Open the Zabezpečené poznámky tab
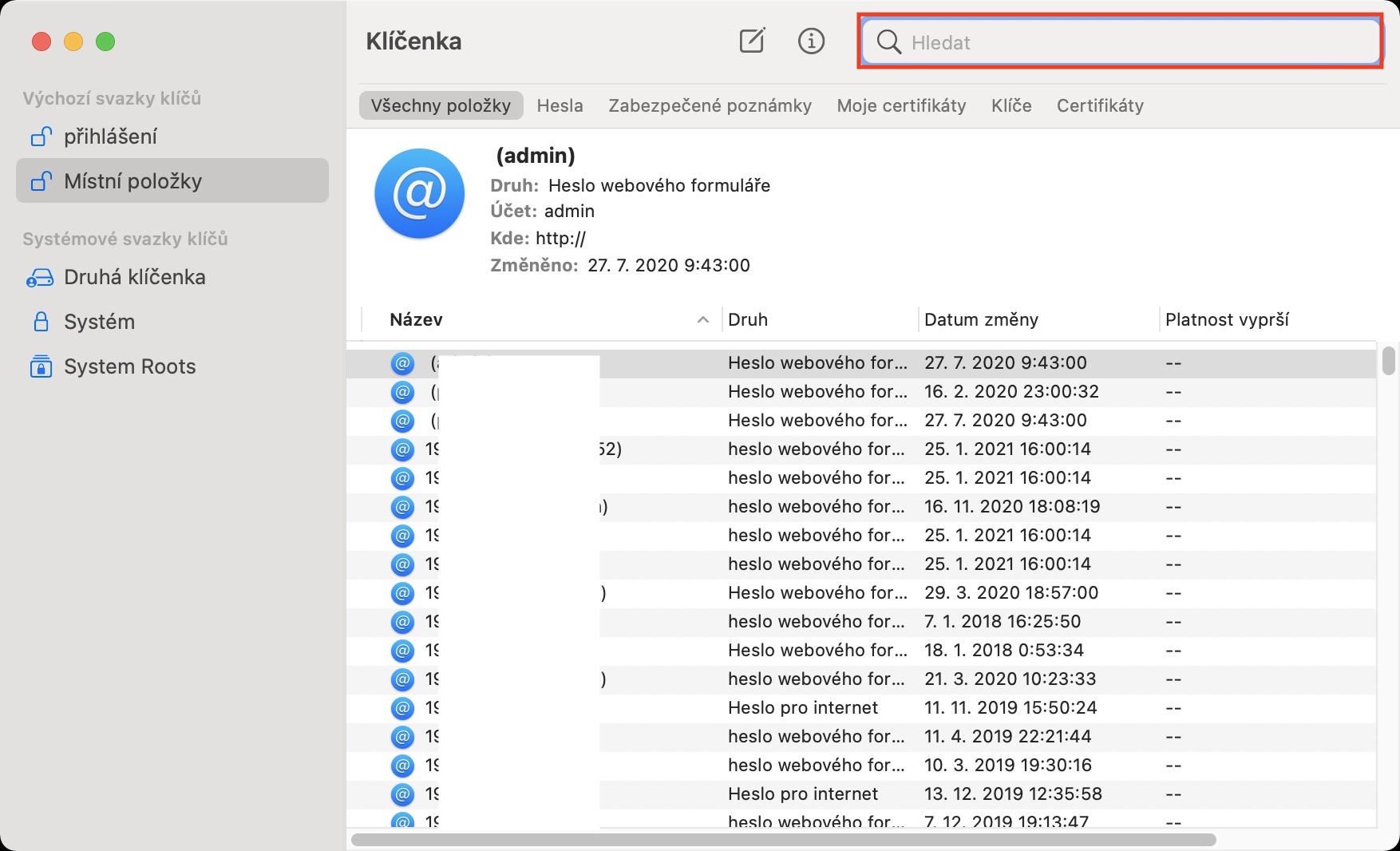Image resolution: width=1400 pixels, height=851 pixels. coord(710,105)
